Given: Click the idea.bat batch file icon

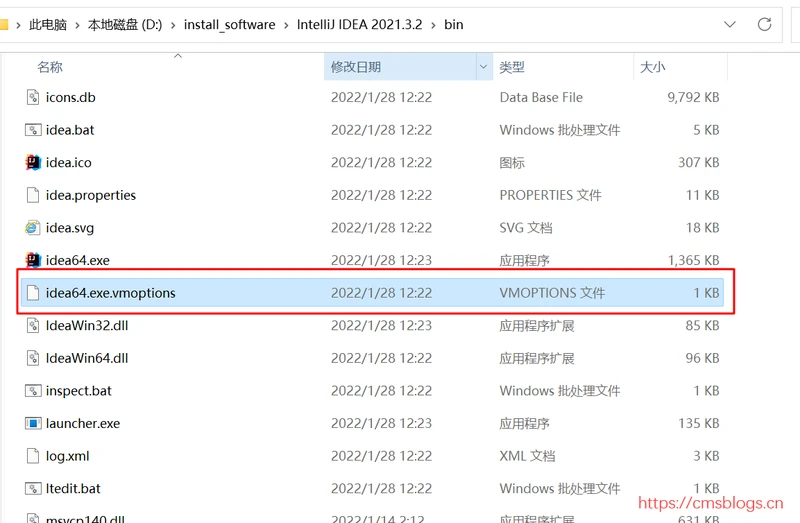Looking at the screenshot, I should tap(33, 130).
